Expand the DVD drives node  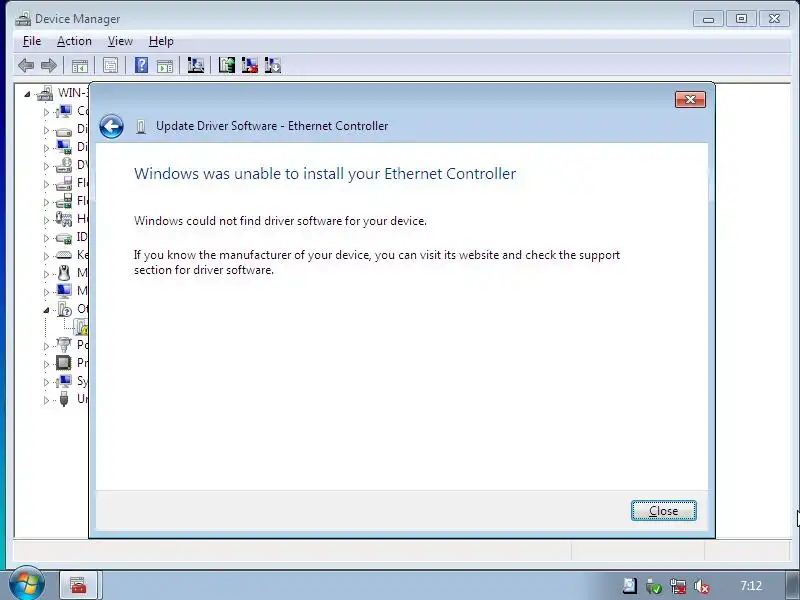46,166
